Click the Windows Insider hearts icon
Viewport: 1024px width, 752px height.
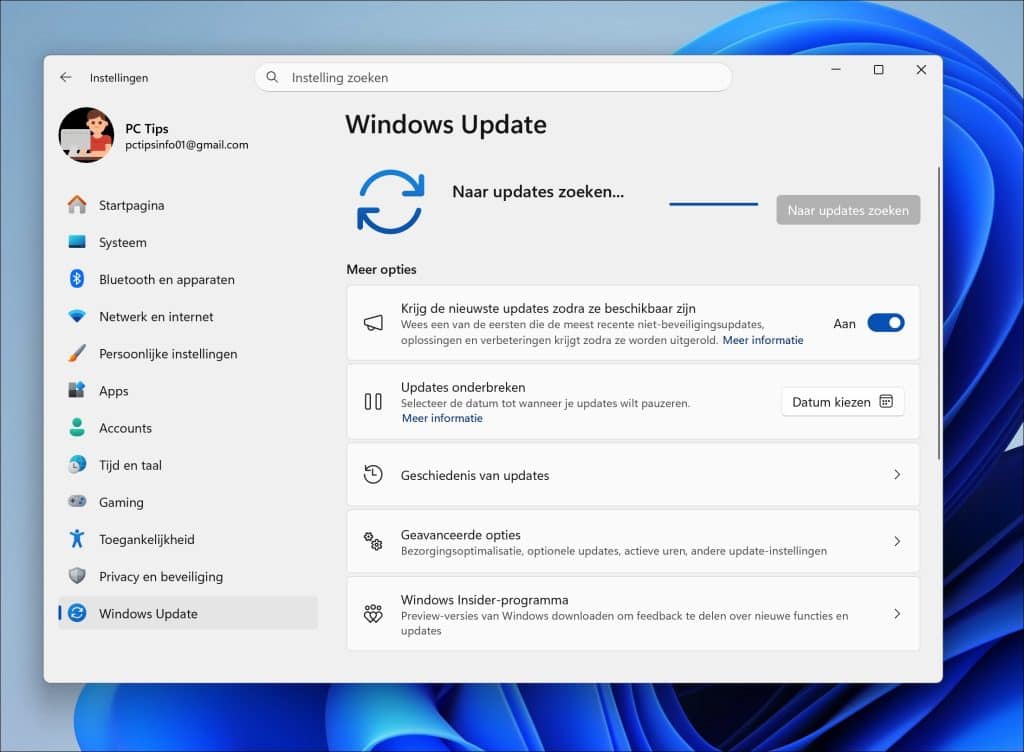pos(373,614)
